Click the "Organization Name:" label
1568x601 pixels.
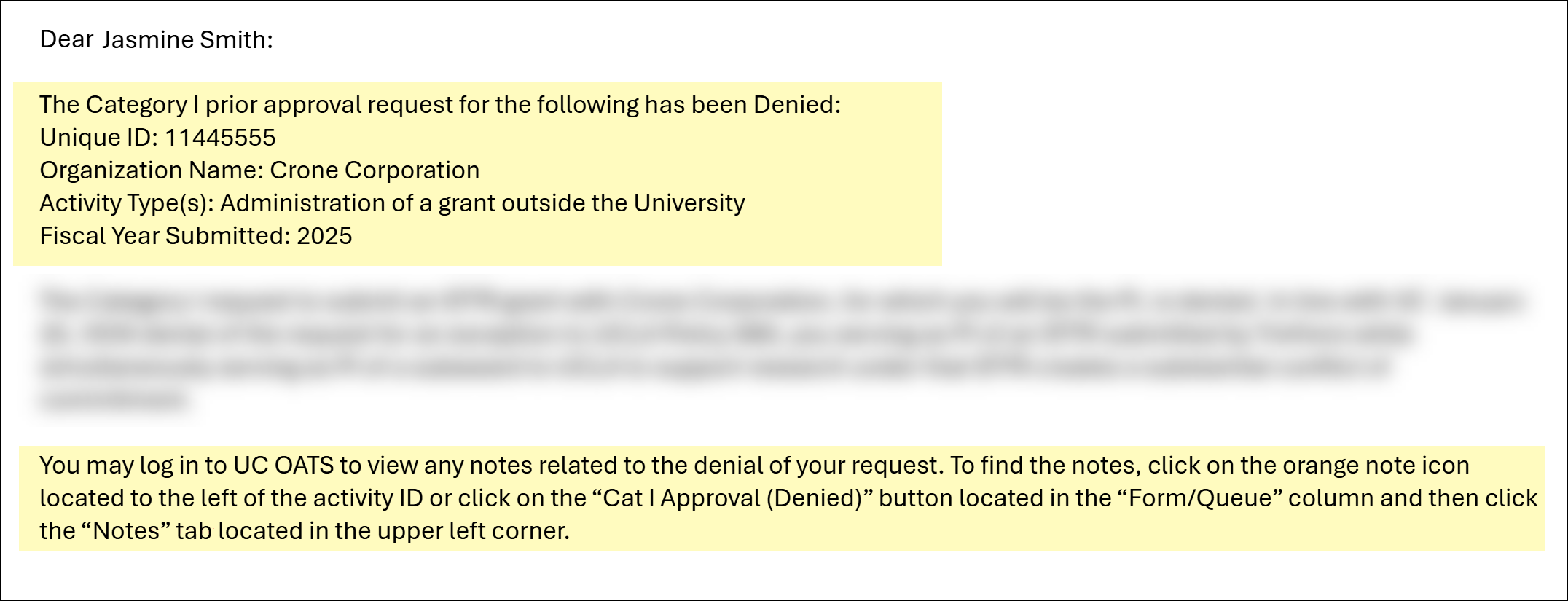coord(151,170)
